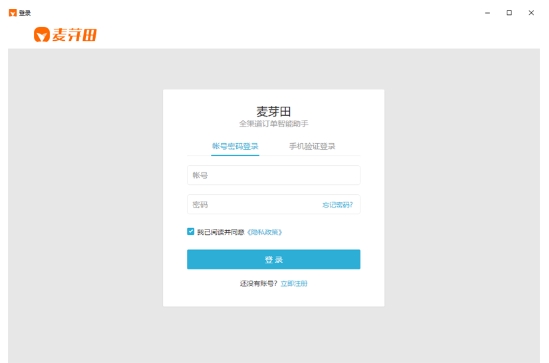
Task: Click the 我已阅读并同意 checkbox label text
Action: click(x=221, y=232)
